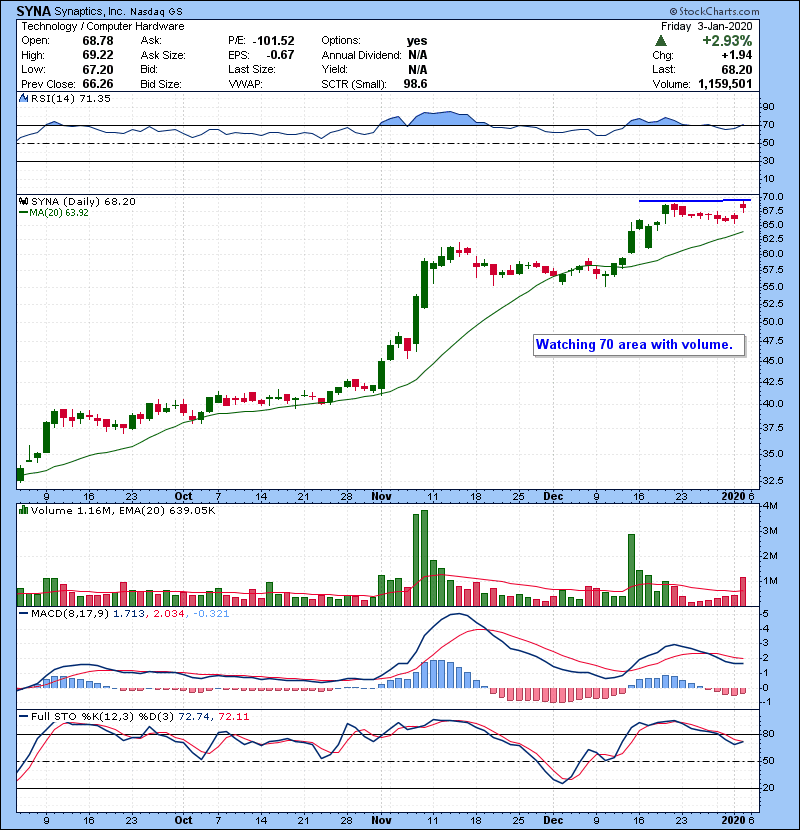The height and width of the screenshot is (830, 800).
Task: Click the company name 'Synaptics, Inc.'
Action: pyautogui.click(x=90, y=11)
